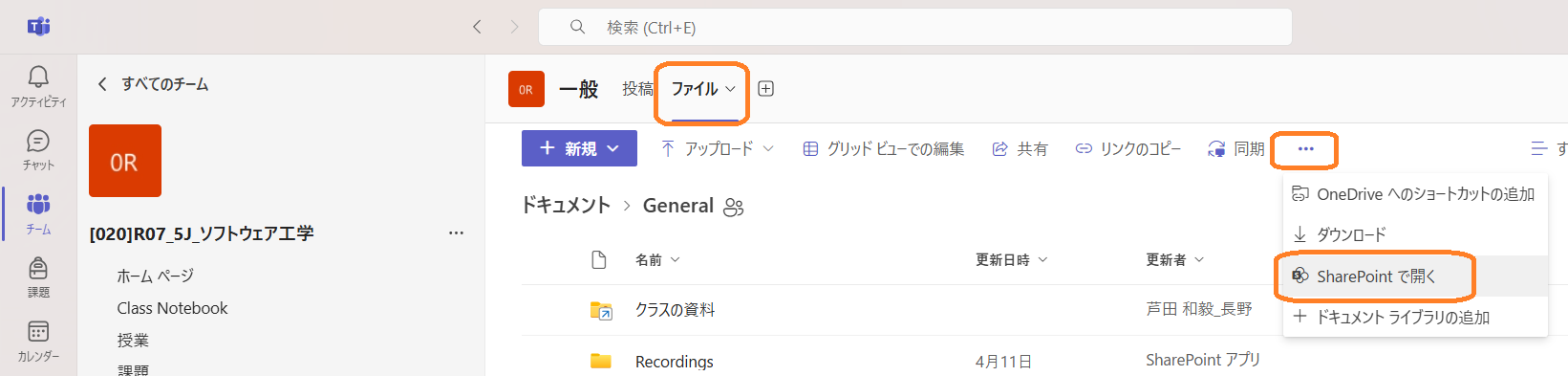Click the OR team avatar
Viewport: 1568px width, 376px height.
(x=125, y=161)
